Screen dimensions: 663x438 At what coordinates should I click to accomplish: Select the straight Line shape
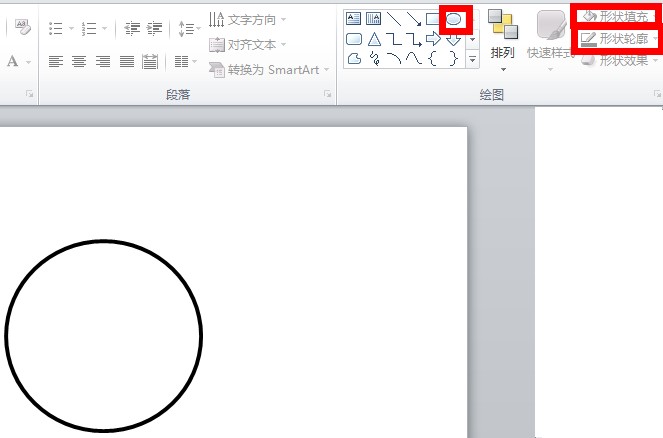(394, 19)
